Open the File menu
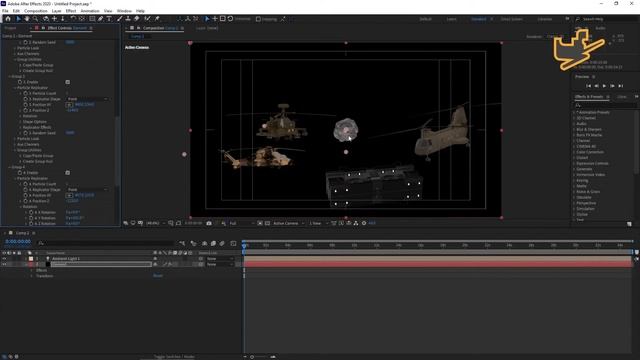This screenshot has height=360, width=640. coord(5,11)
